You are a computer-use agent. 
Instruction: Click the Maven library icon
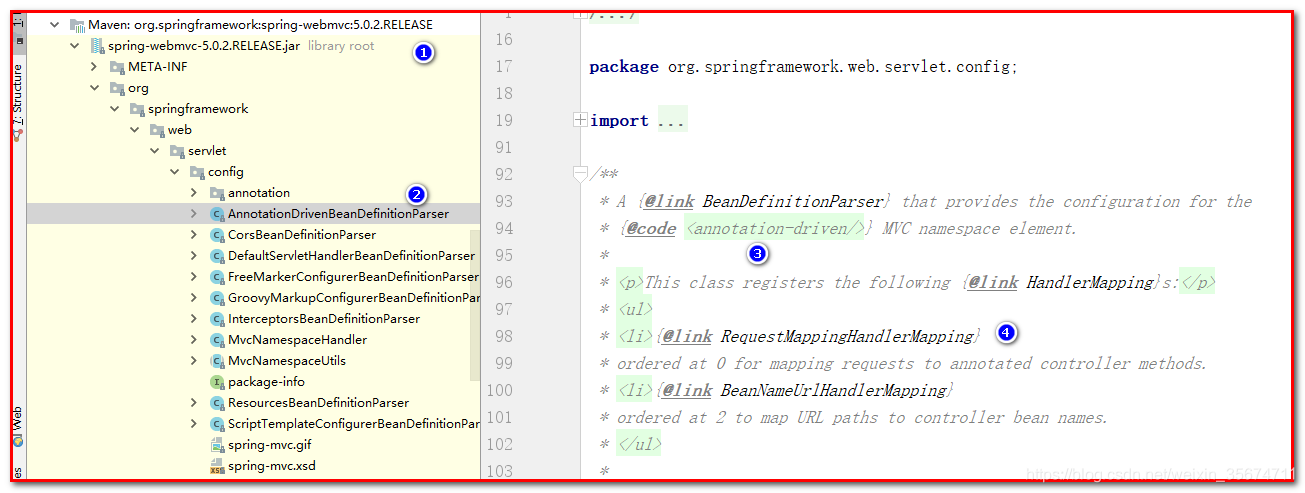click(x=77, y=24)
